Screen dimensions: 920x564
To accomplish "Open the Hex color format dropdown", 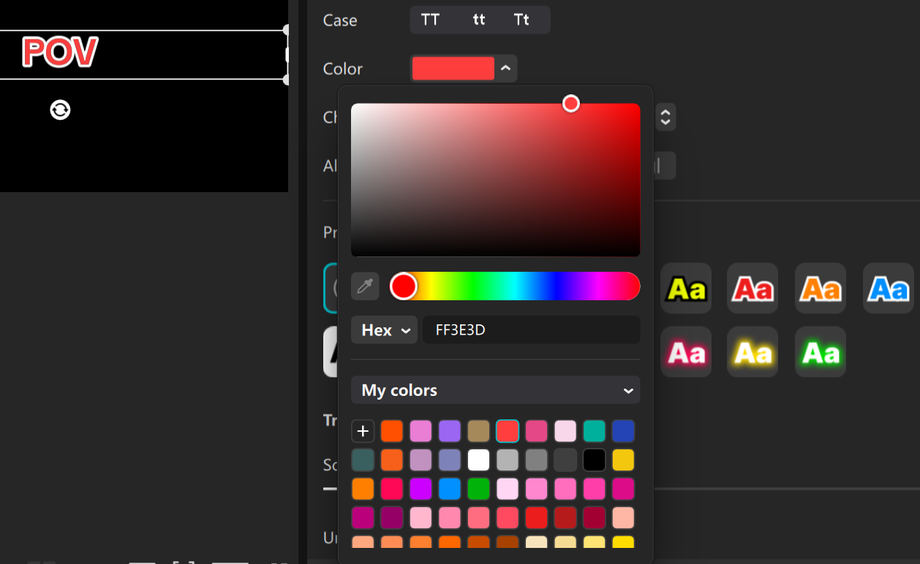I will click(384, 330).
